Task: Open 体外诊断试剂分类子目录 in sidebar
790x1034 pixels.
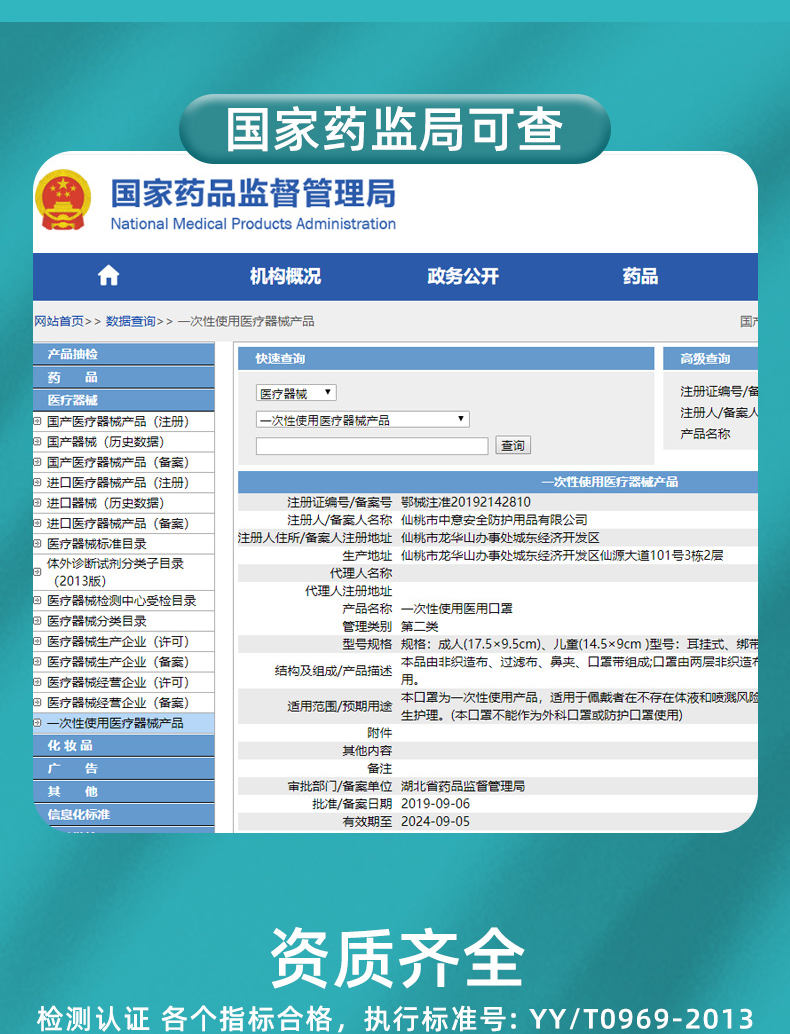Action: (115, 572)
